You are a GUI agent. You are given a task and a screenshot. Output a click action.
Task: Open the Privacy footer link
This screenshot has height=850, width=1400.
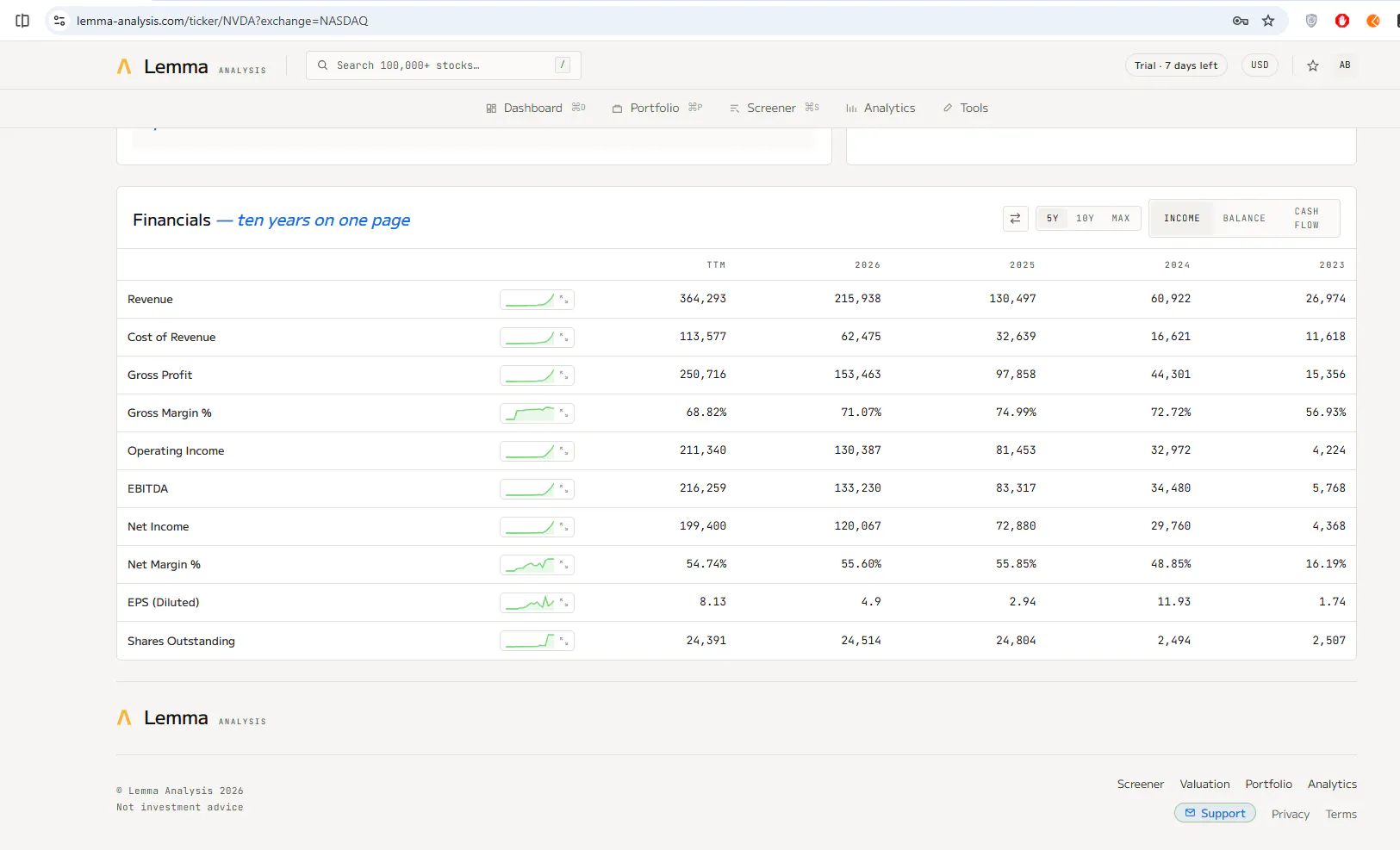(1290, 814)
